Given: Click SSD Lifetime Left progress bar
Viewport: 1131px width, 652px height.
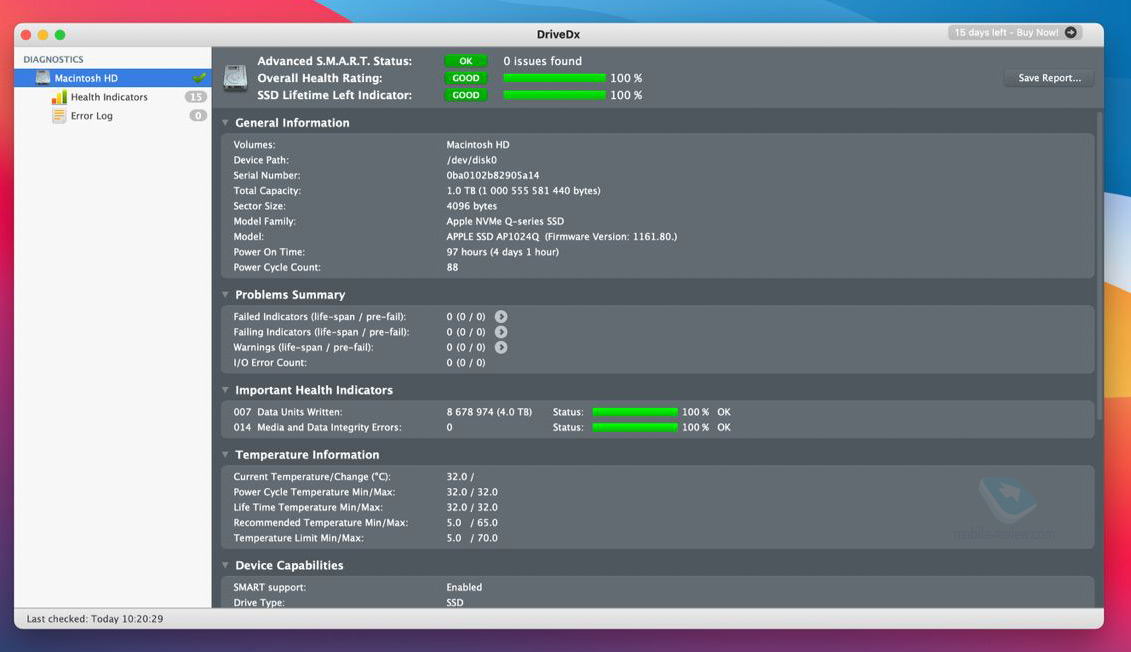Looking at the screenshot, I should pyautogui.click(x=554, y=95).
